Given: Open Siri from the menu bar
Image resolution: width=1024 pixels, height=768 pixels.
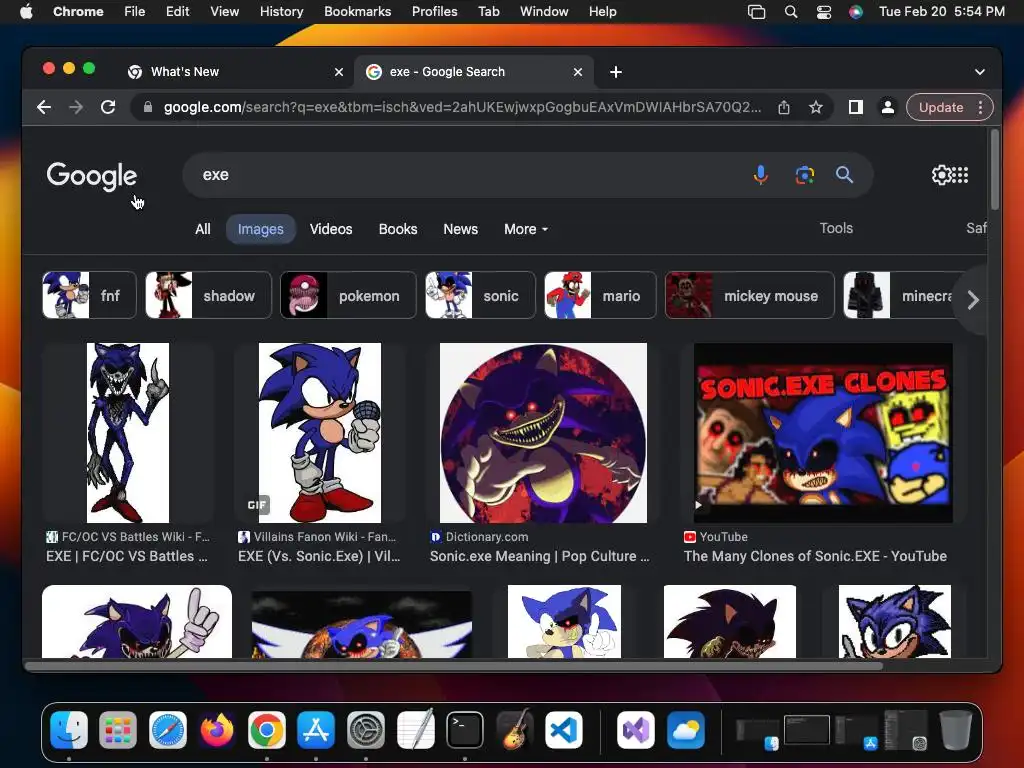Looking at the screenshot, I should (856, 12).
